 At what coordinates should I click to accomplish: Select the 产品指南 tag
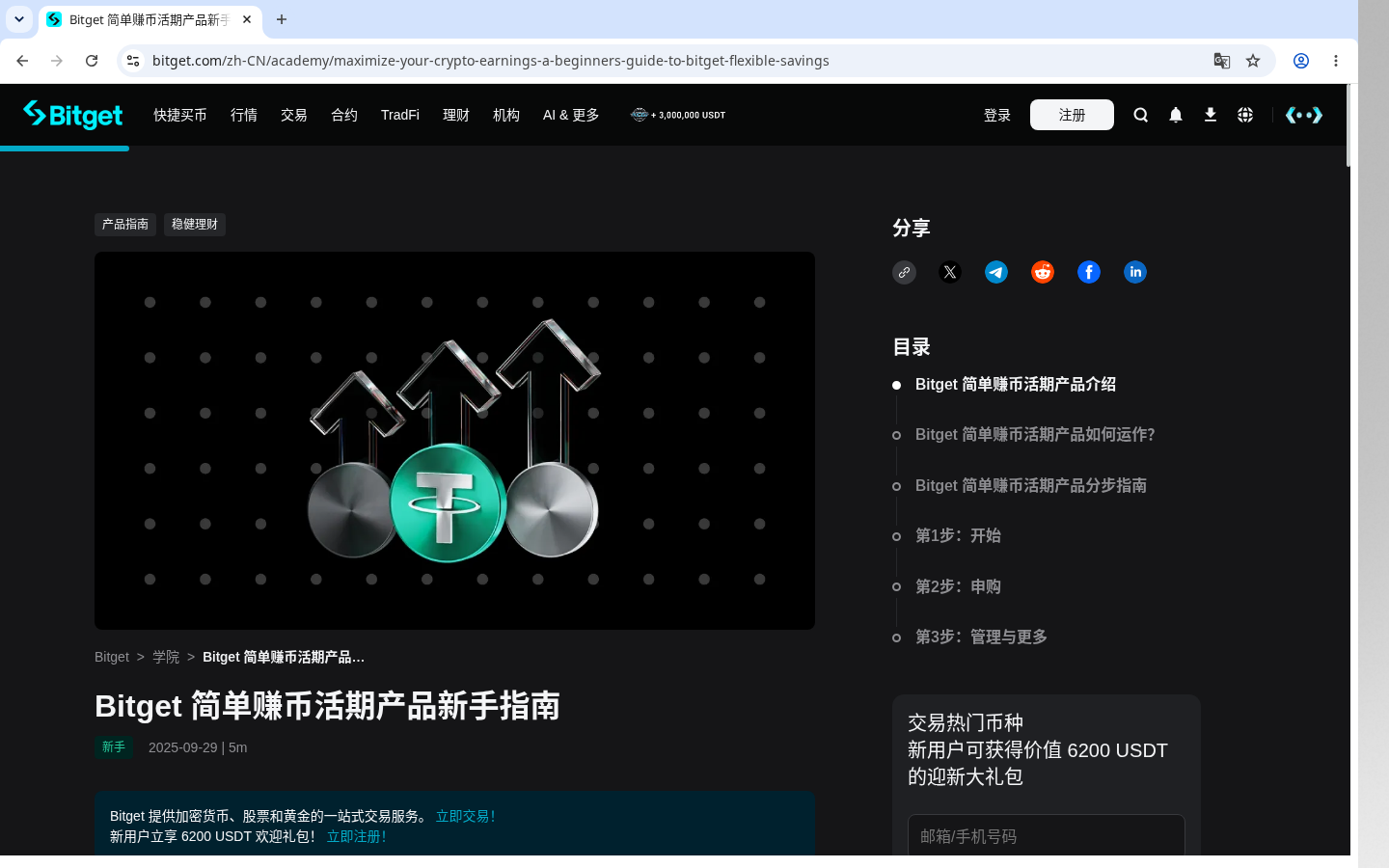click(125, 225)
